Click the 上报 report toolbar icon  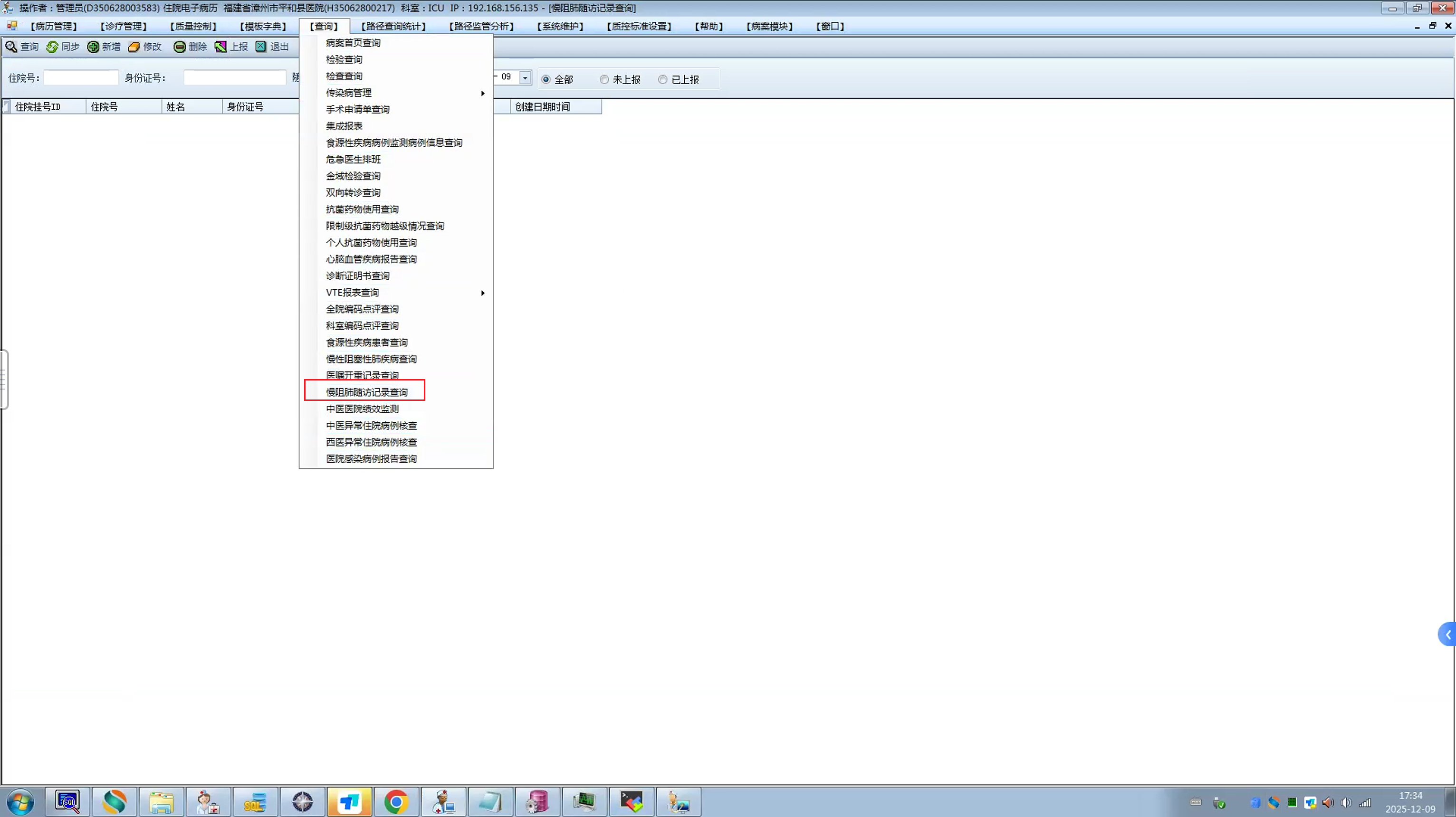click(x=220, y=47)
